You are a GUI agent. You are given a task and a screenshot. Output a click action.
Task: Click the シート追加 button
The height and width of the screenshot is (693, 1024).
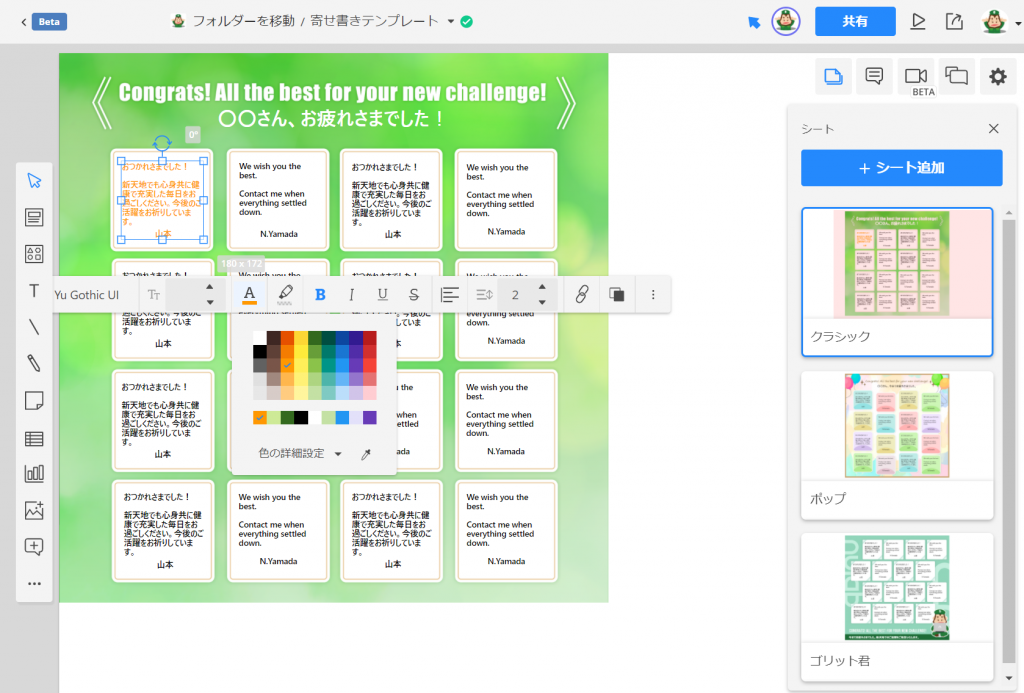901,168
